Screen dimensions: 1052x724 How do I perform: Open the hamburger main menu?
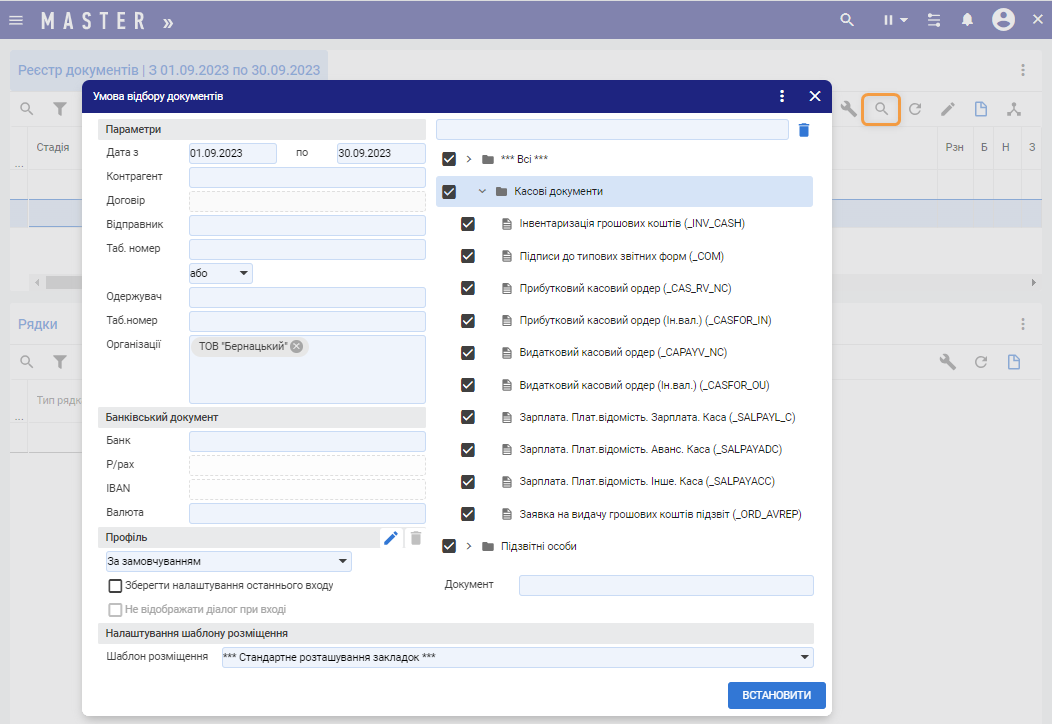coord(16,20)
